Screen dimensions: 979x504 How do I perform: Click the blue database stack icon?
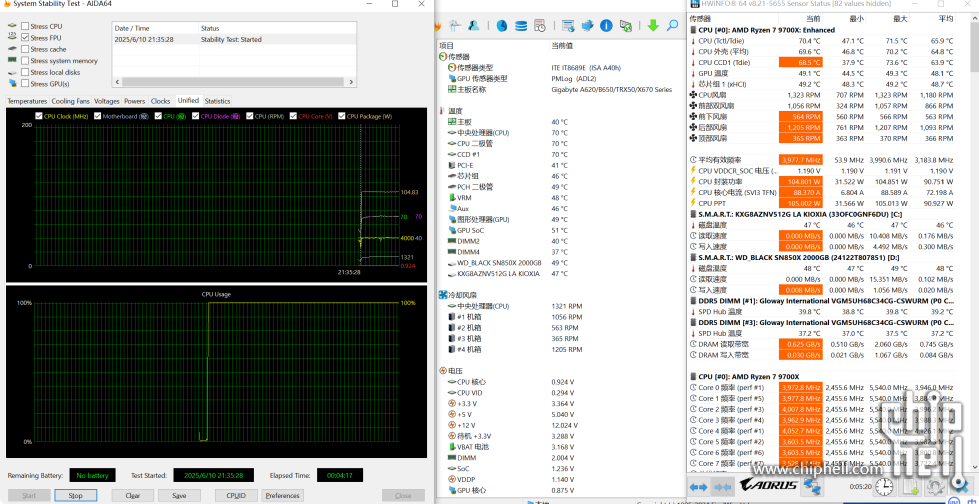[520, 26]
